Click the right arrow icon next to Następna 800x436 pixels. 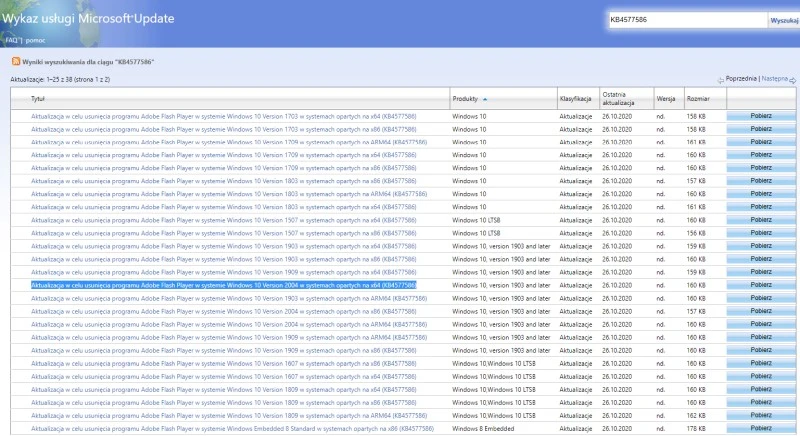pyautogui.click(x=790, y=79)
